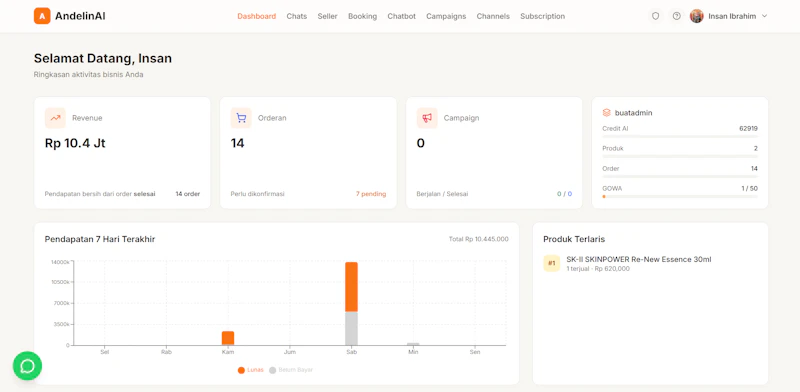This screenshot has height=392, width=800.
Task: Open the green chat bubble widget
Action: point(28,366)
